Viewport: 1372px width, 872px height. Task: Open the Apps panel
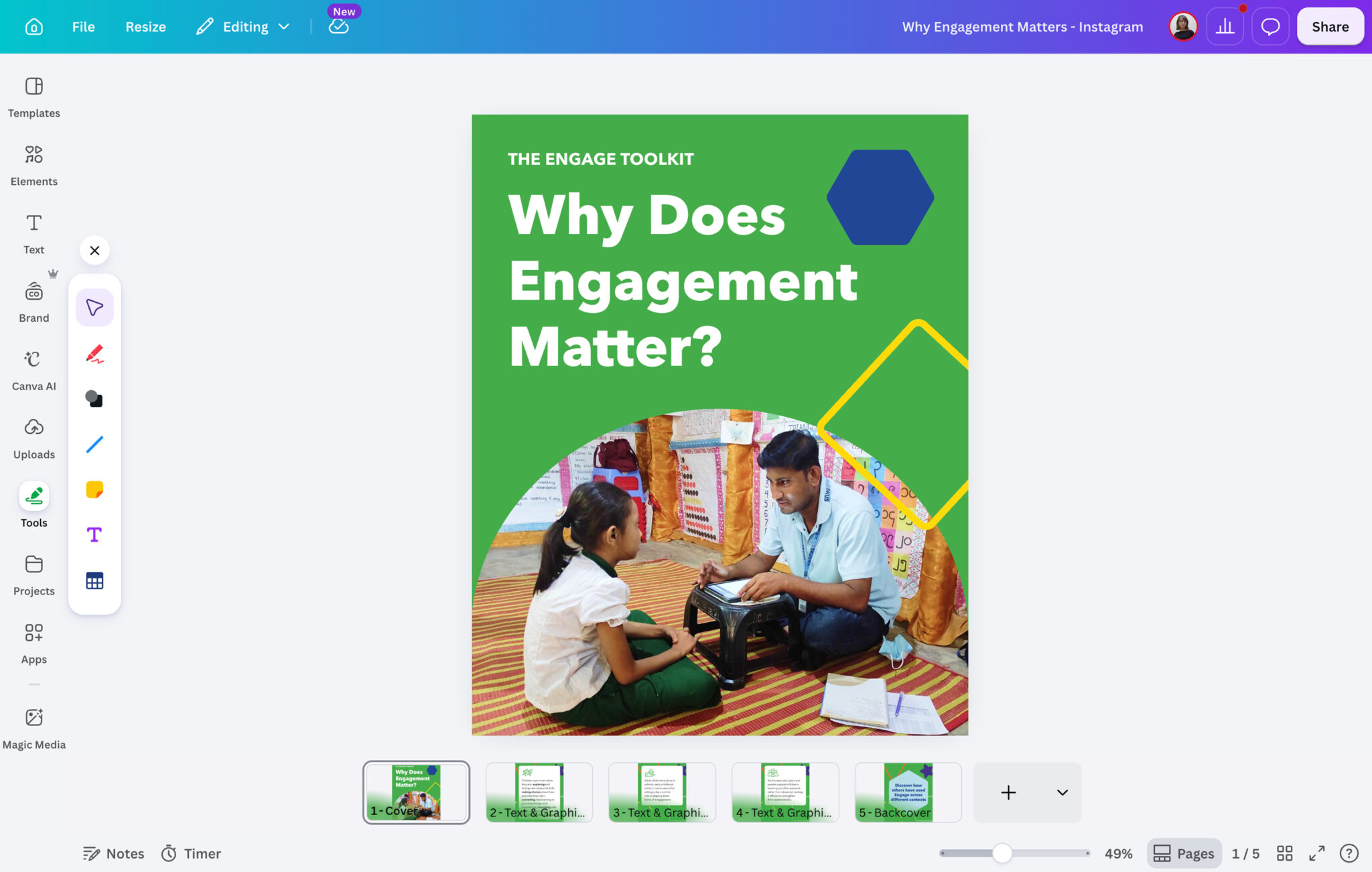(34, 644)
